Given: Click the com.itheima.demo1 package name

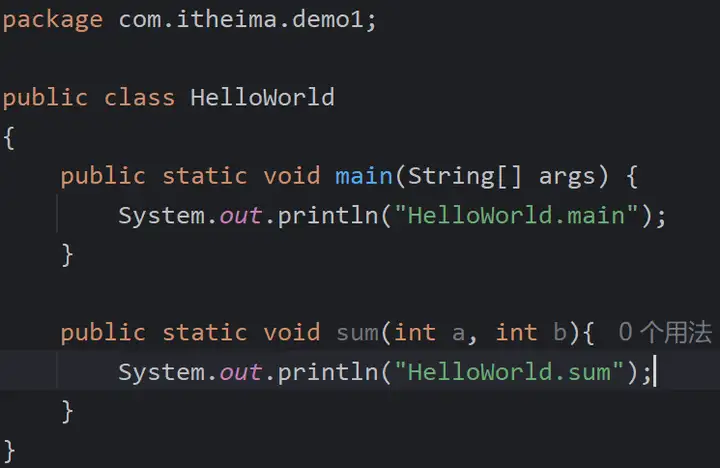Looking at the screenshot, I should (x=242, y=19).
